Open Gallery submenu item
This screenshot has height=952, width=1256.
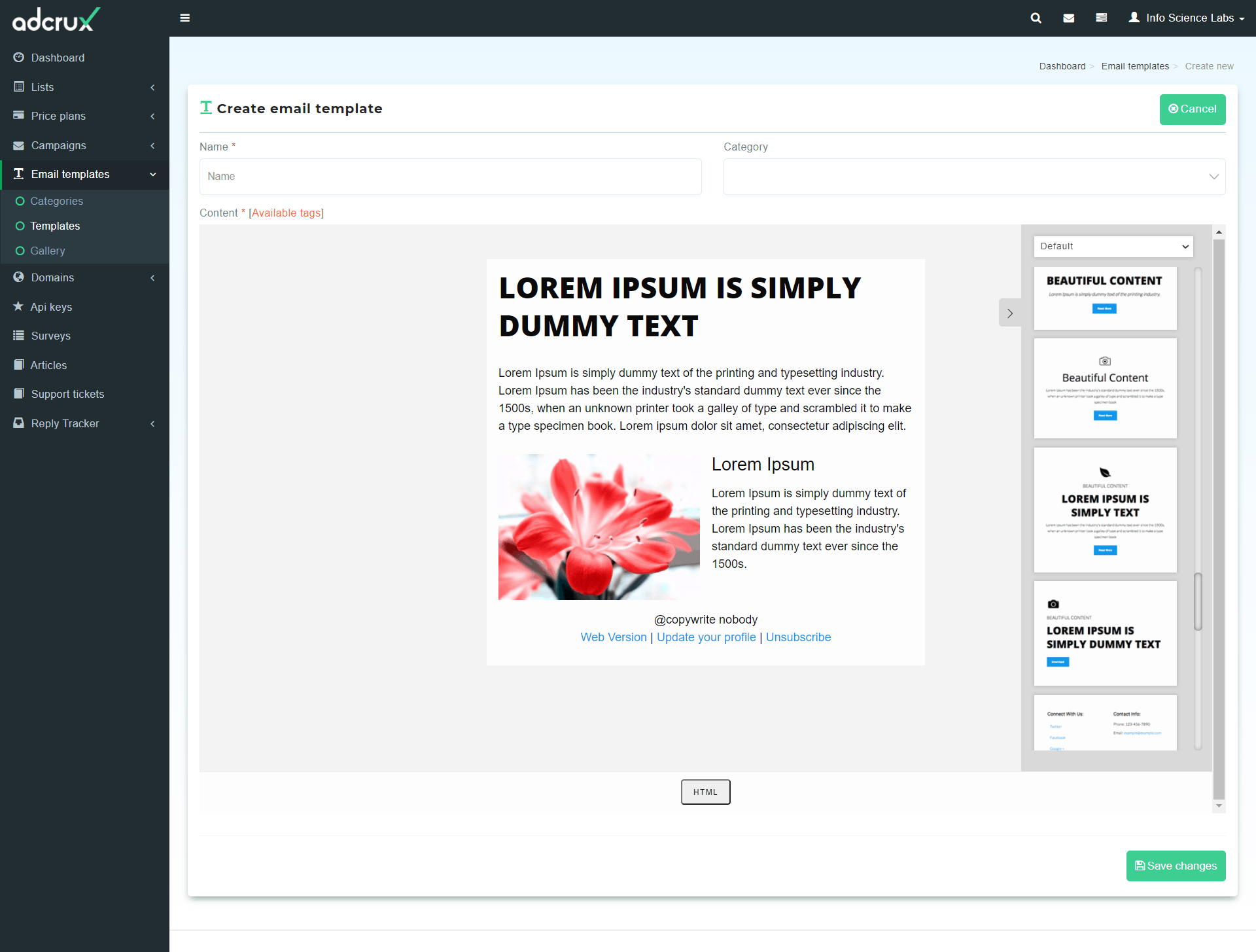click(x=47, y=251)
